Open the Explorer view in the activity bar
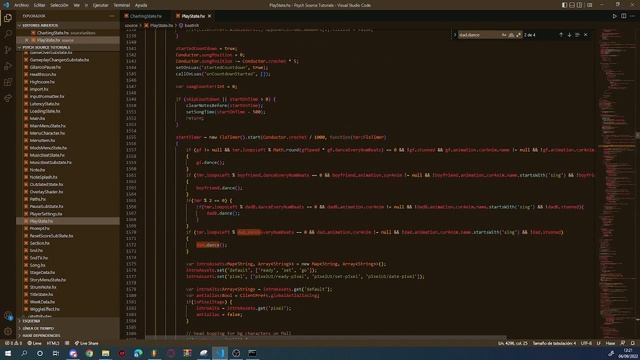This screenshot has height=360, width=640. pyautogui.click(x=8, y=18)
